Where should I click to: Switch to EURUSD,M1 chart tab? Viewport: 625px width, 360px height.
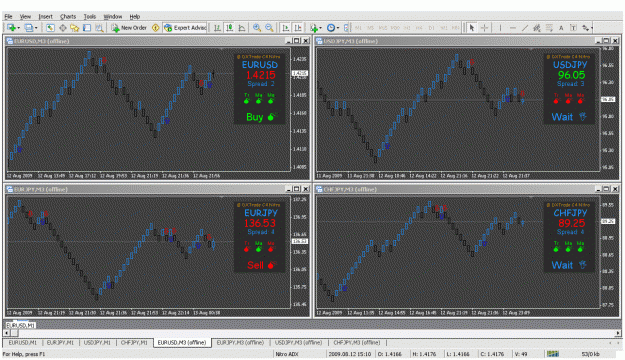tap(23, 342)
